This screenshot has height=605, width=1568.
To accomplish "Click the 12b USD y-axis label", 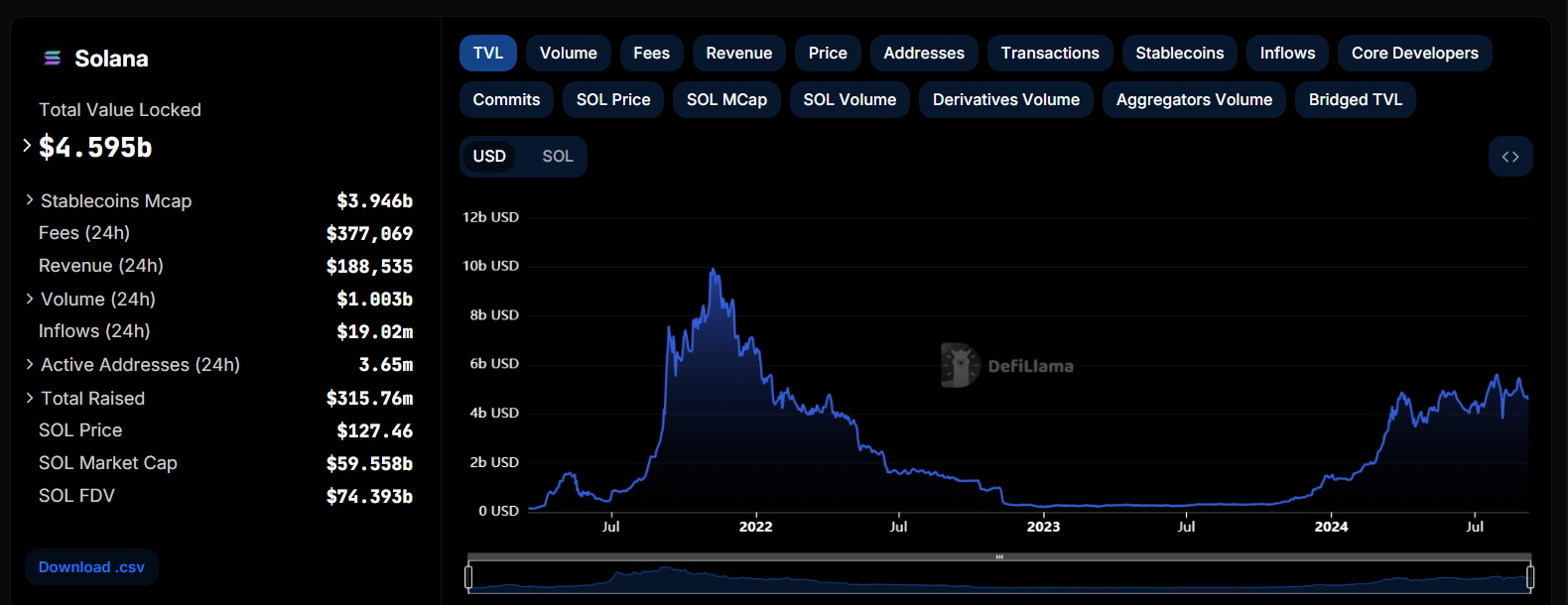I will (x=490, y=217).
